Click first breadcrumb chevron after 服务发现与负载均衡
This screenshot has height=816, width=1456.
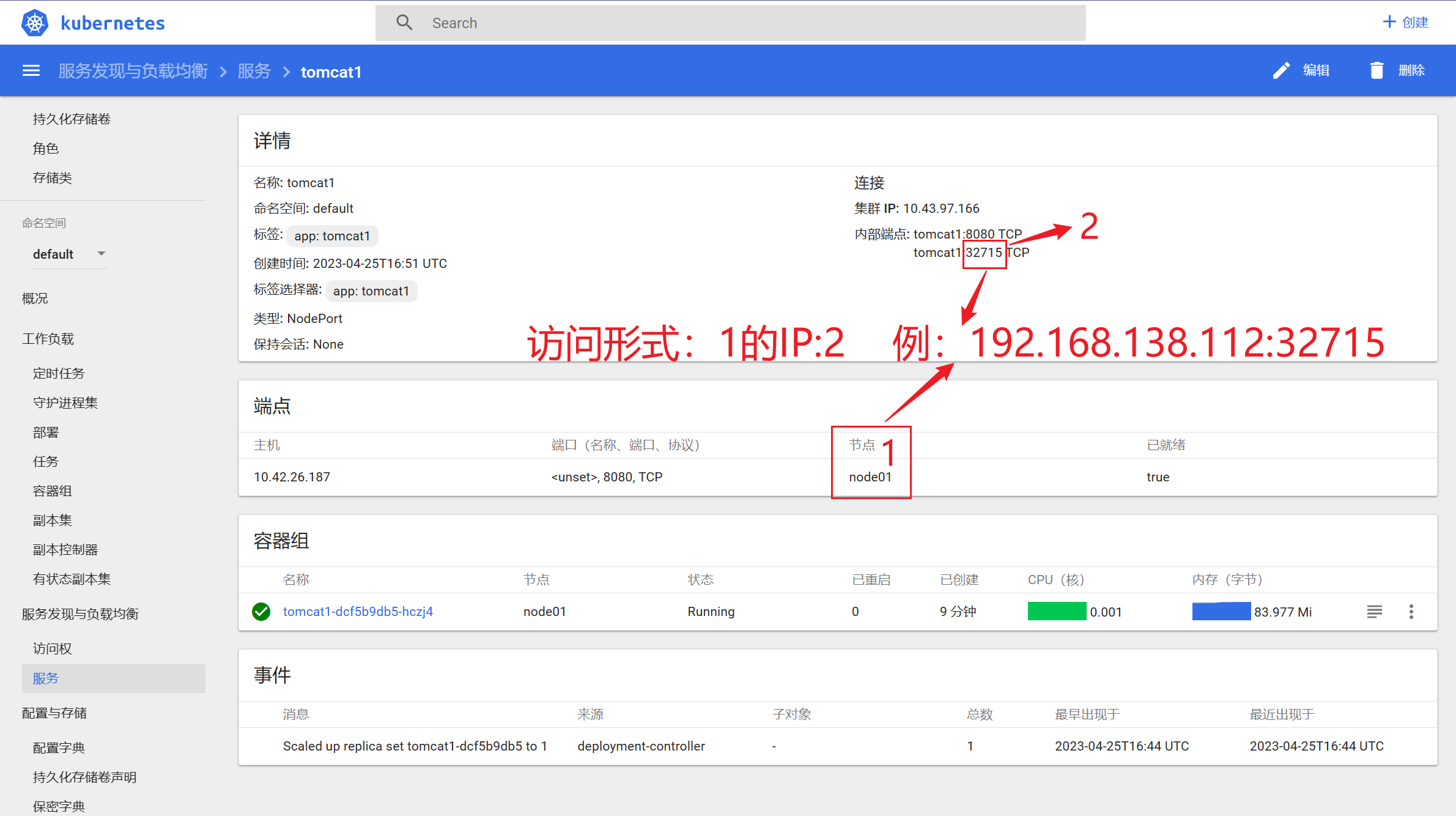223,72
